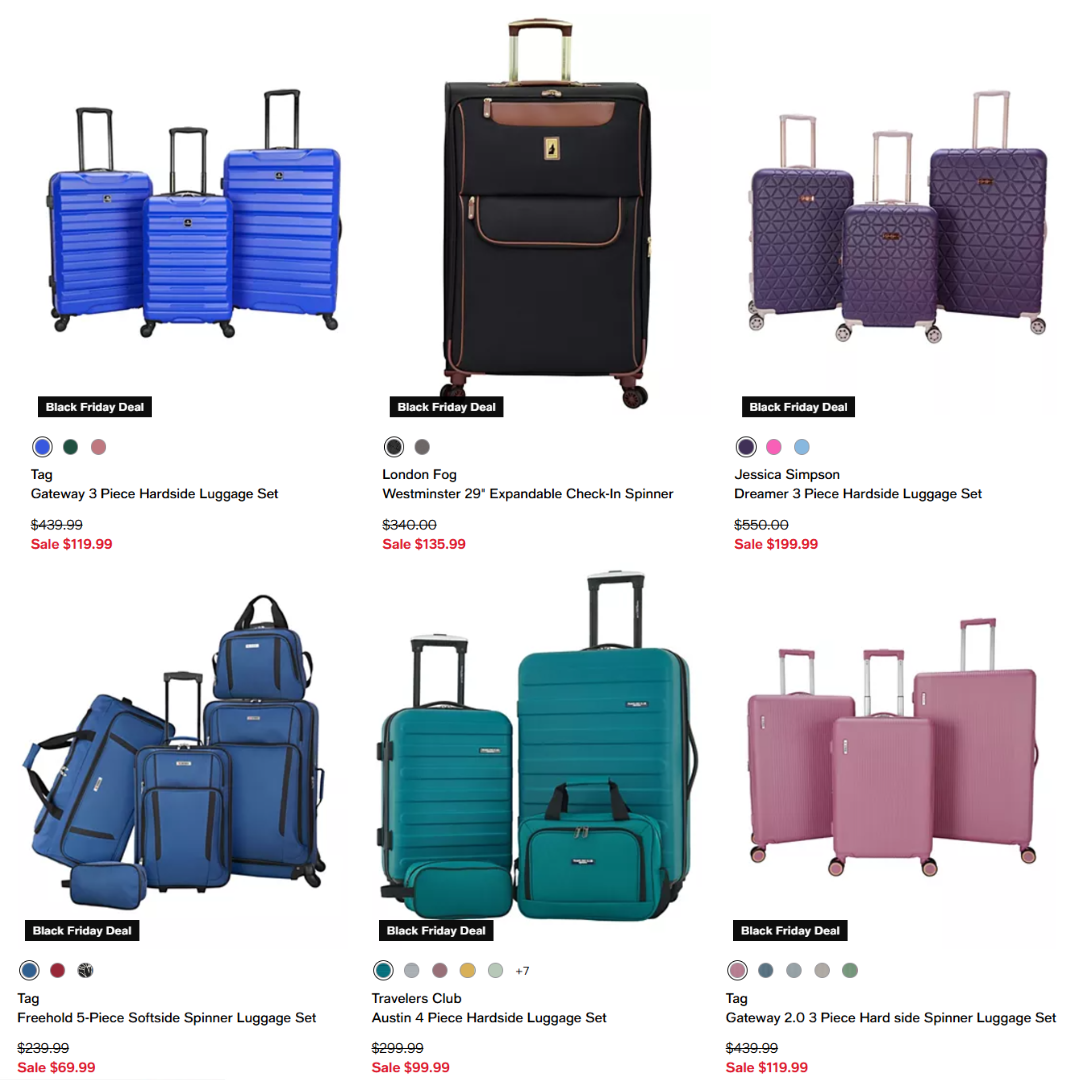View the black London Fog suitcase image
This screenshot has height=1080, width=1080.
pos(546,214)
